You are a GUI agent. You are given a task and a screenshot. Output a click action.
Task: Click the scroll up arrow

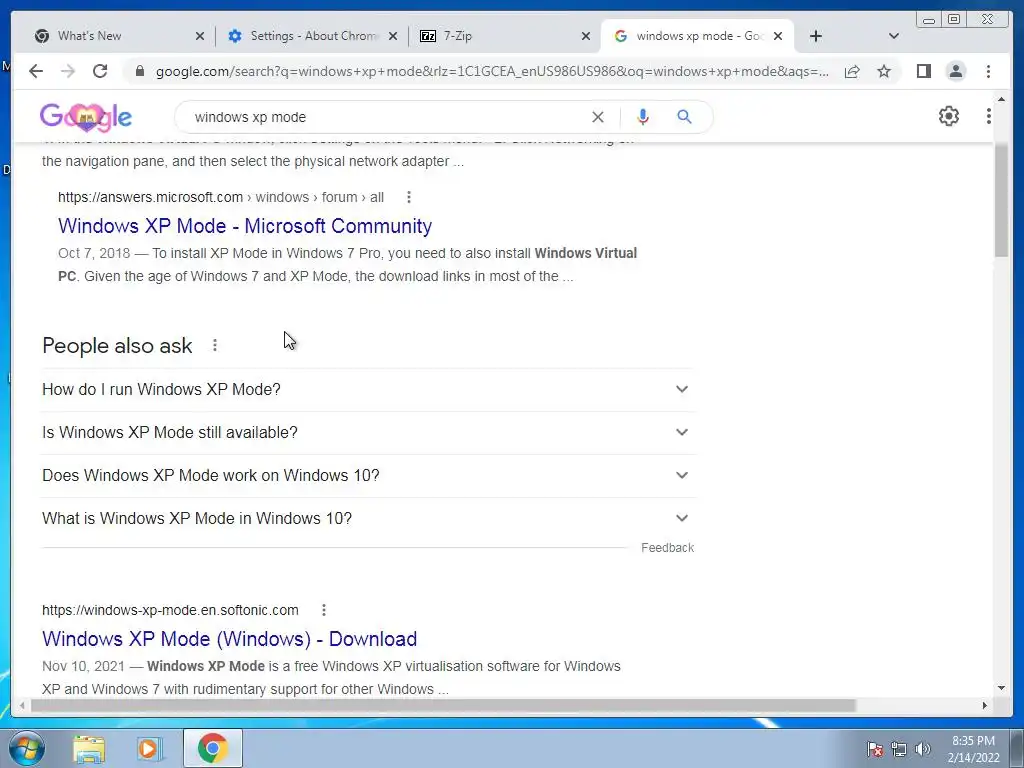tap(1001, 99)
